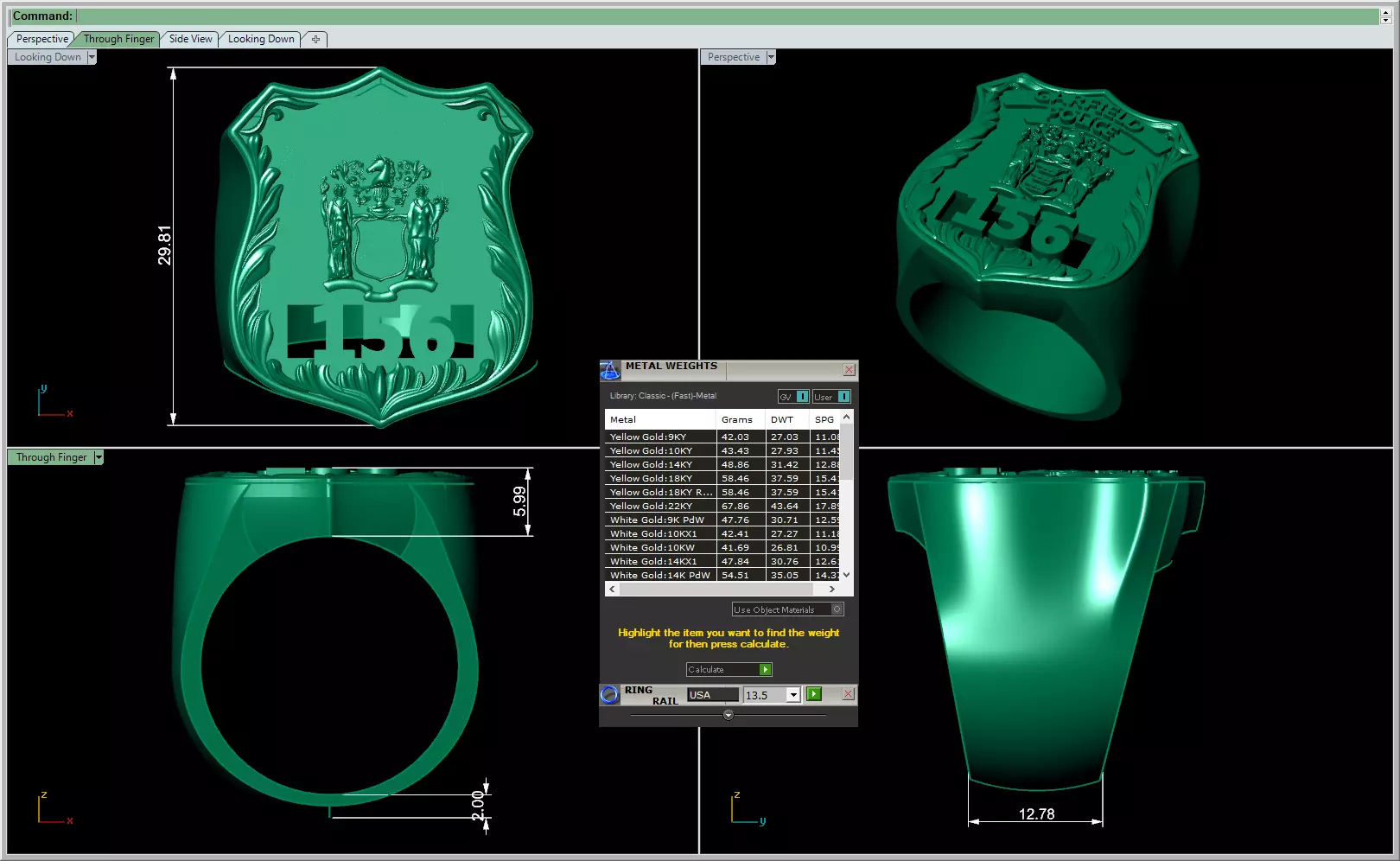Image resolution: width=1400 pixels, height=861 pixels.
Task: Sort by the Grams column header
Action: click(x=741, y=419)
